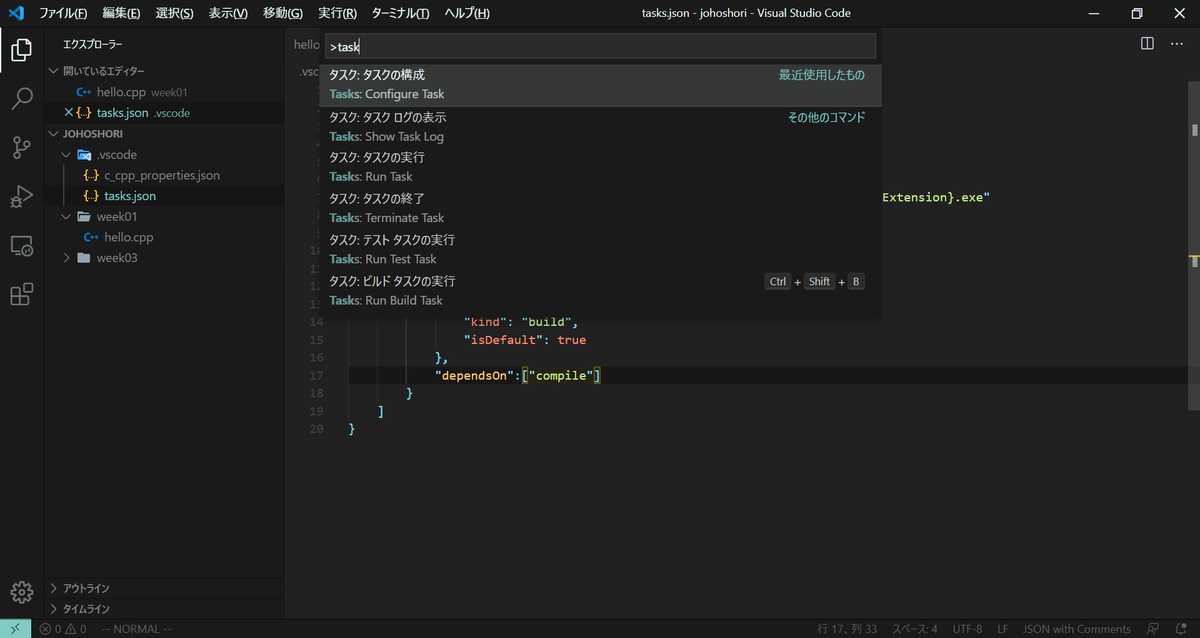Open the ターミナル(T) menu
1200x638 pixels.
pyautogui.click(x=400, y=13)
